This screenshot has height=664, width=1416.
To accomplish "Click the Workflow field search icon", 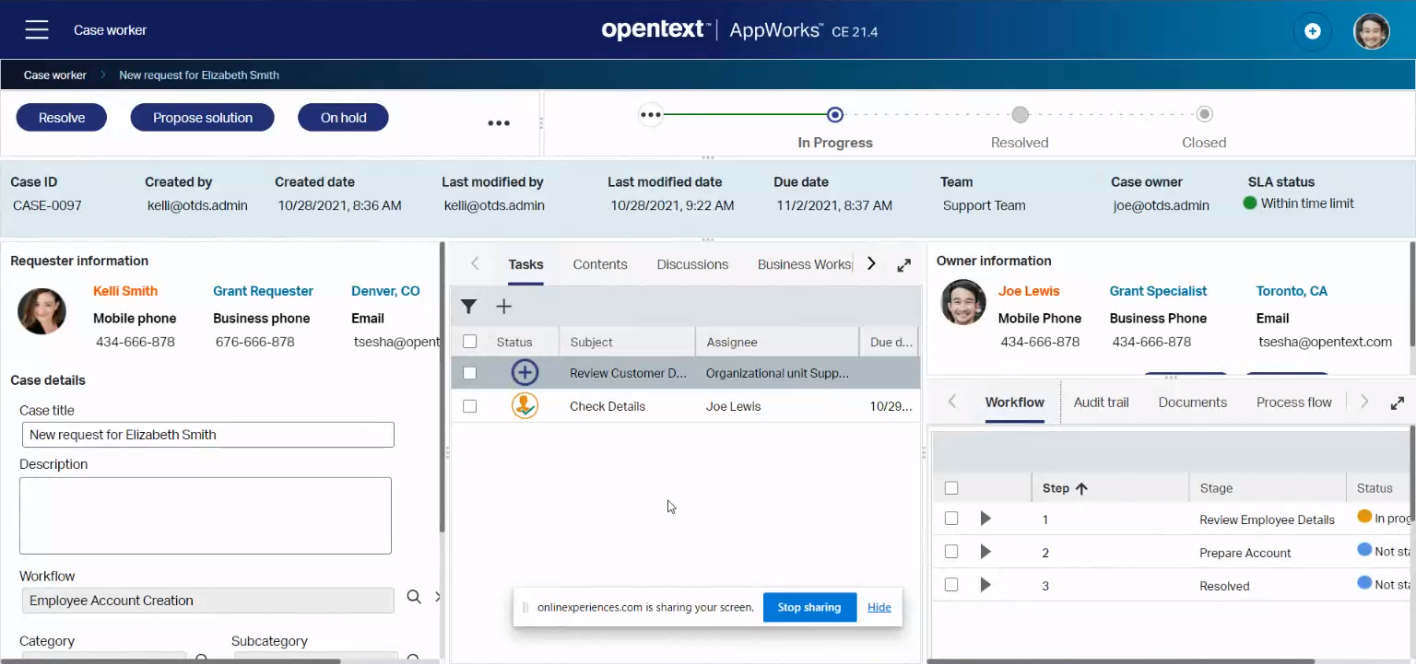I will [x=413, y=597].
